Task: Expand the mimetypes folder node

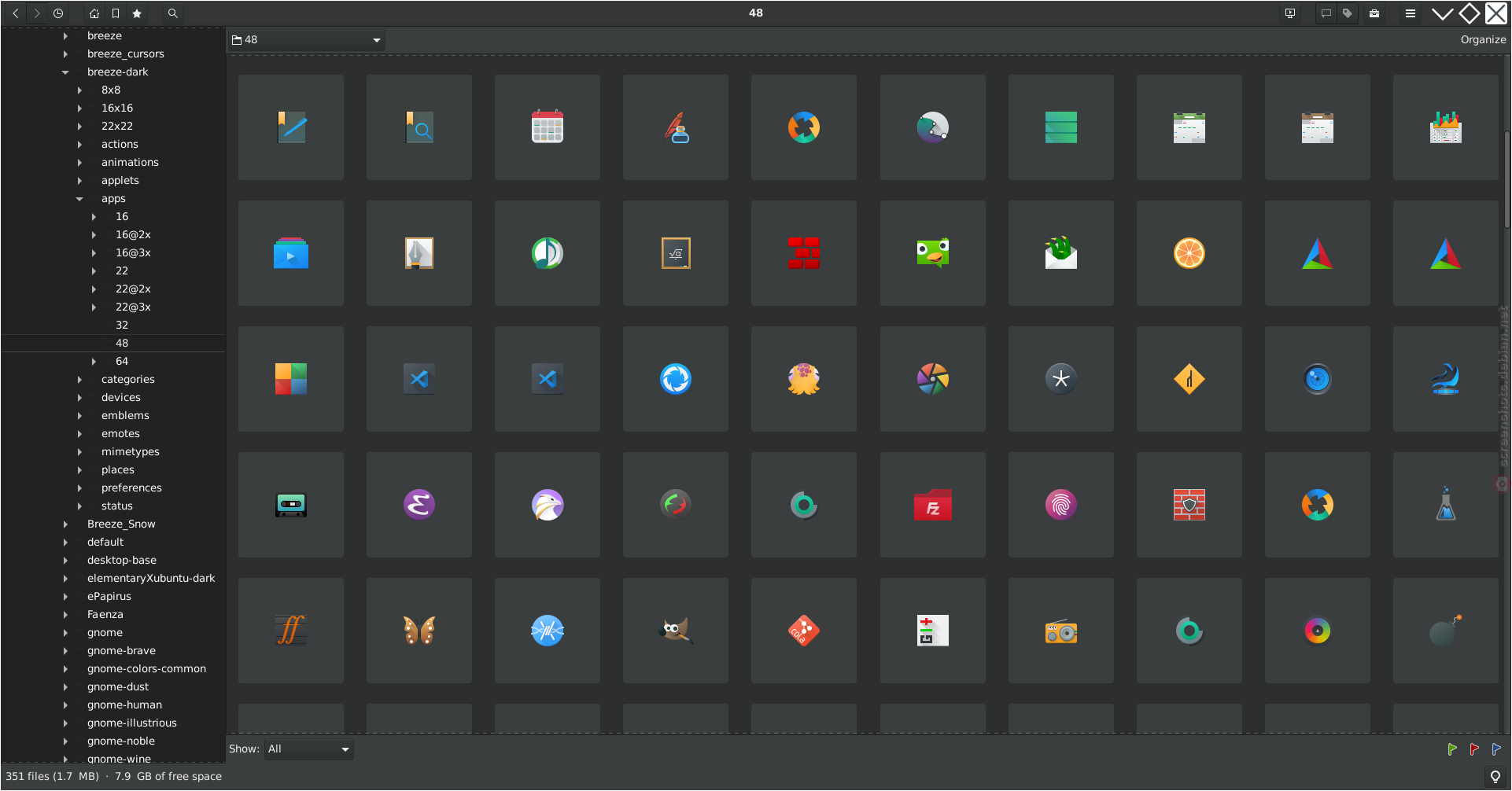Action: tap(79, 452)
